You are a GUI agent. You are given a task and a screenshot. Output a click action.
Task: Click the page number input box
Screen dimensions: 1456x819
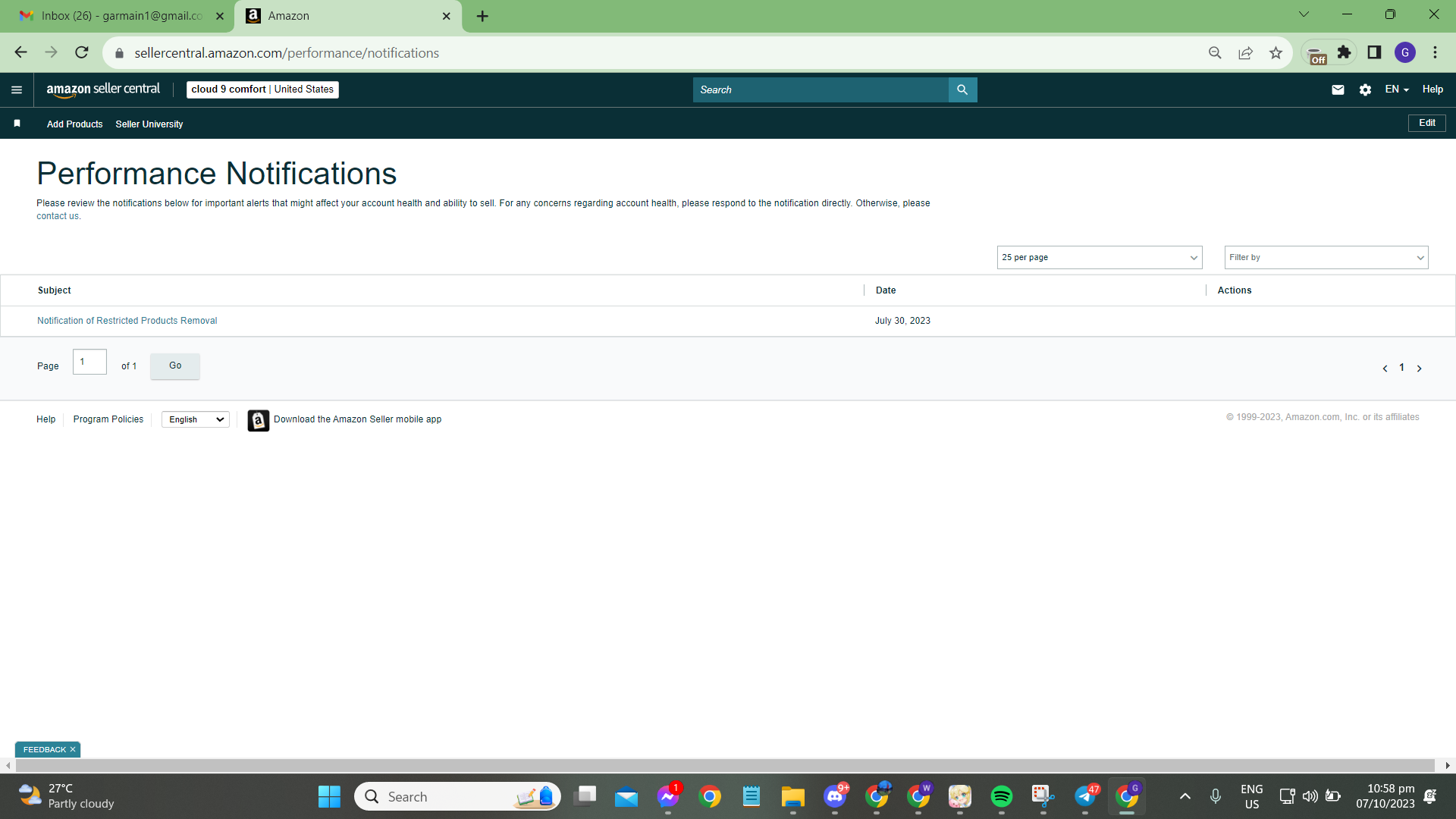pos(89,362)
